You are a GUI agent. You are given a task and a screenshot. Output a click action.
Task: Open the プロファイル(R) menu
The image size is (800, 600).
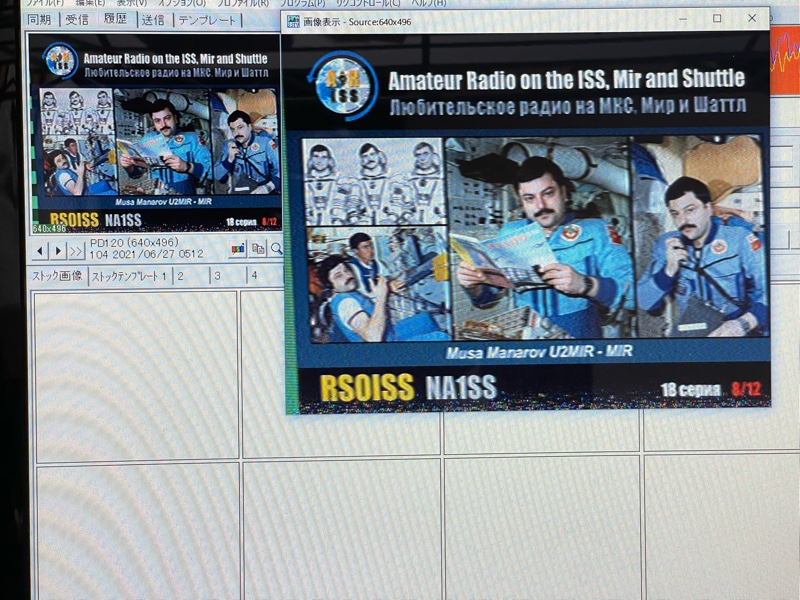tap(243, 3)
